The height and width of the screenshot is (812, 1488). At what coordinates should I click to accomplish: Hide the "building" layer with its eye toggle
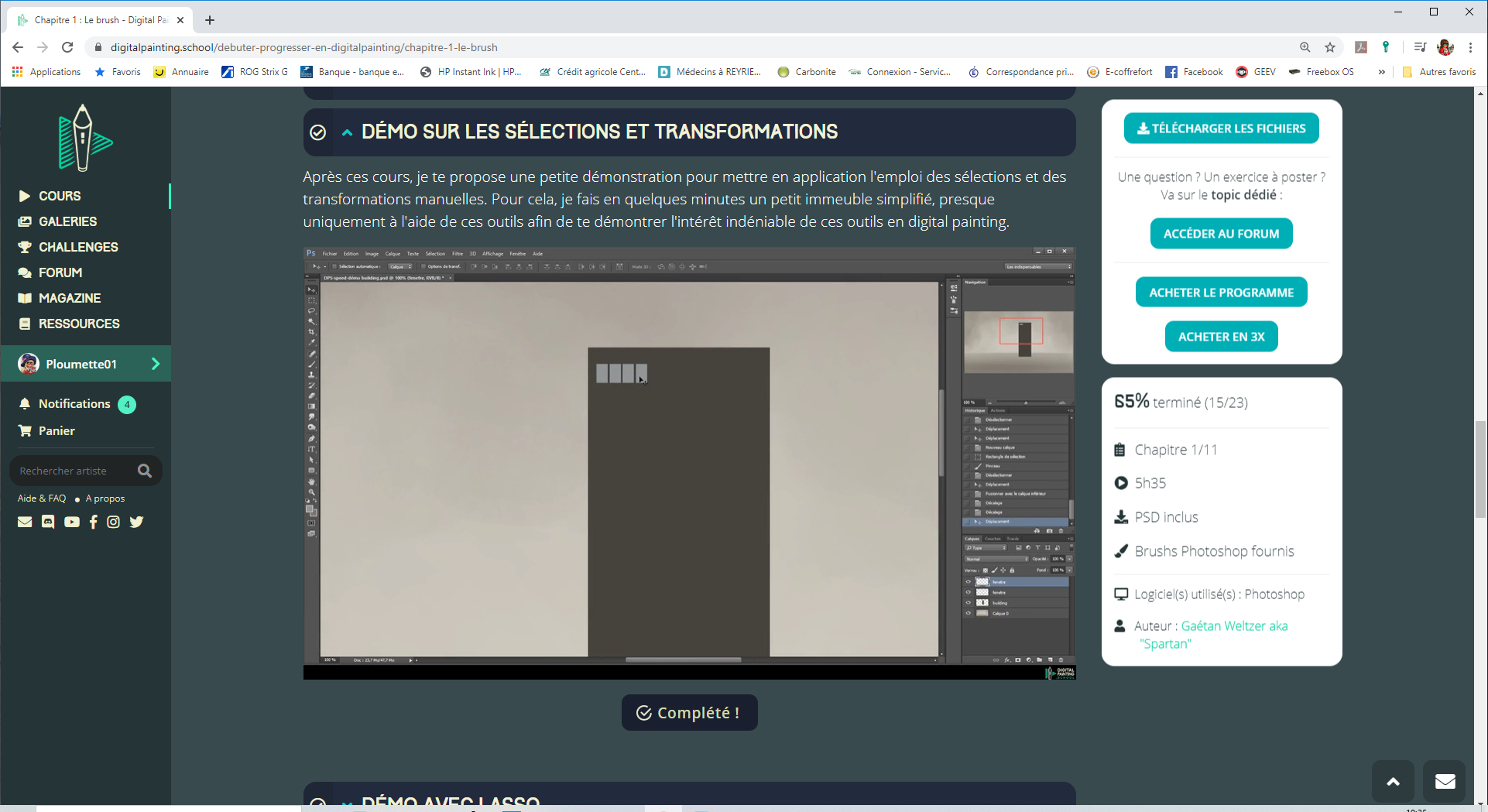pos(969,603)
